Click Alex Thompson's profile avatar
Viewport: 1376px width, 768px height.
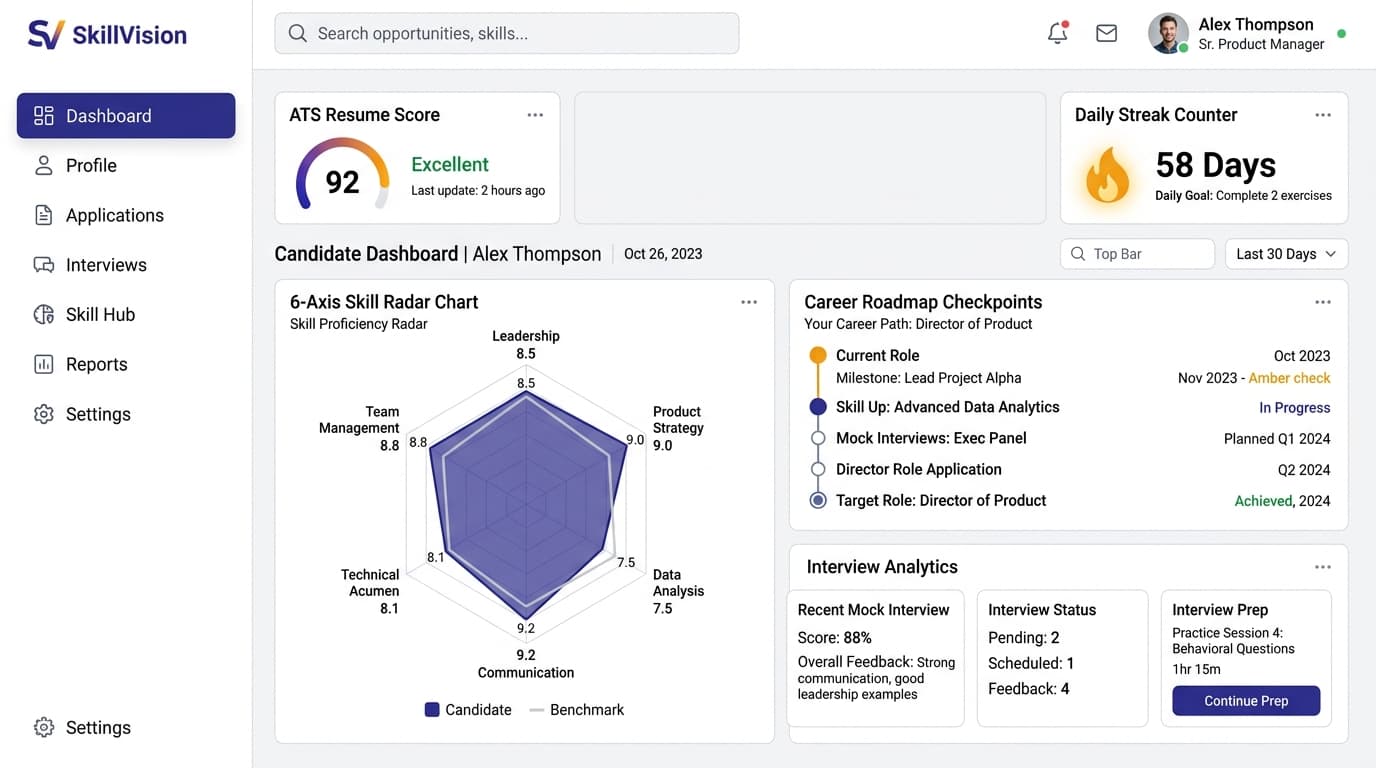[x=1168, y=33]
